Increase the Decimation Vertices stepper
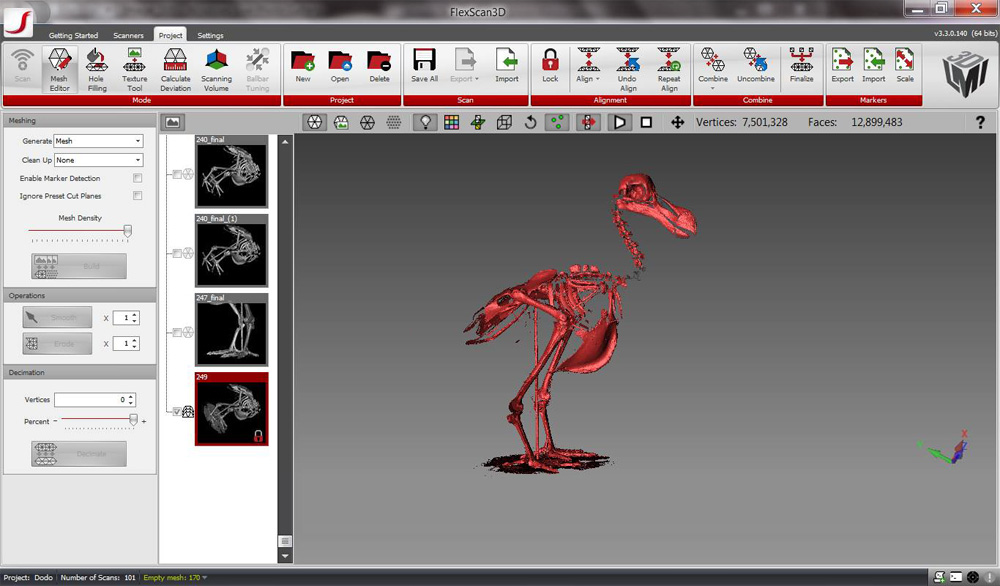 pyautogui.click(x=131, y=397)
